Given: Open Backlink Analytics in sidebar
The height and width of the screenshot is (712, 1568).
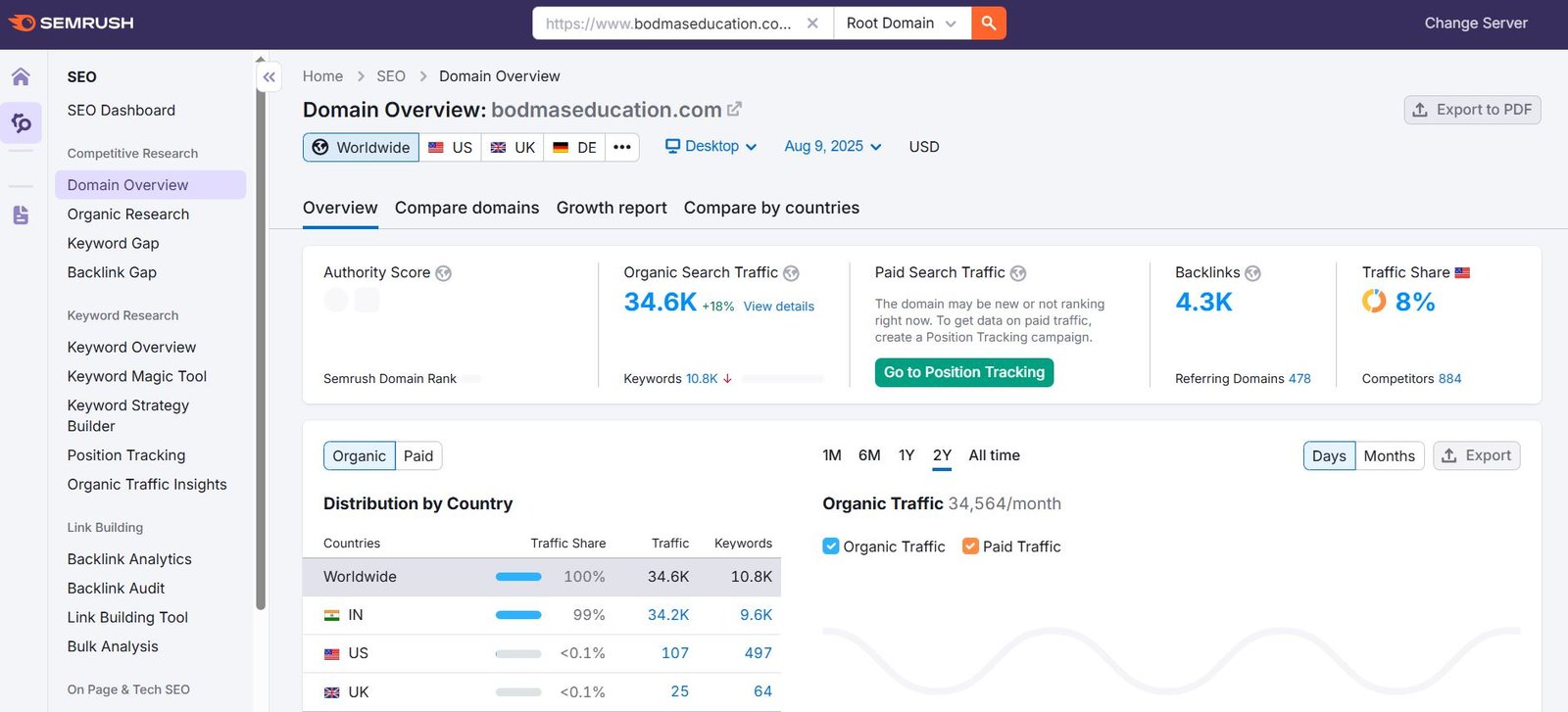Looking at the screenshot, I should click(129, 559).
